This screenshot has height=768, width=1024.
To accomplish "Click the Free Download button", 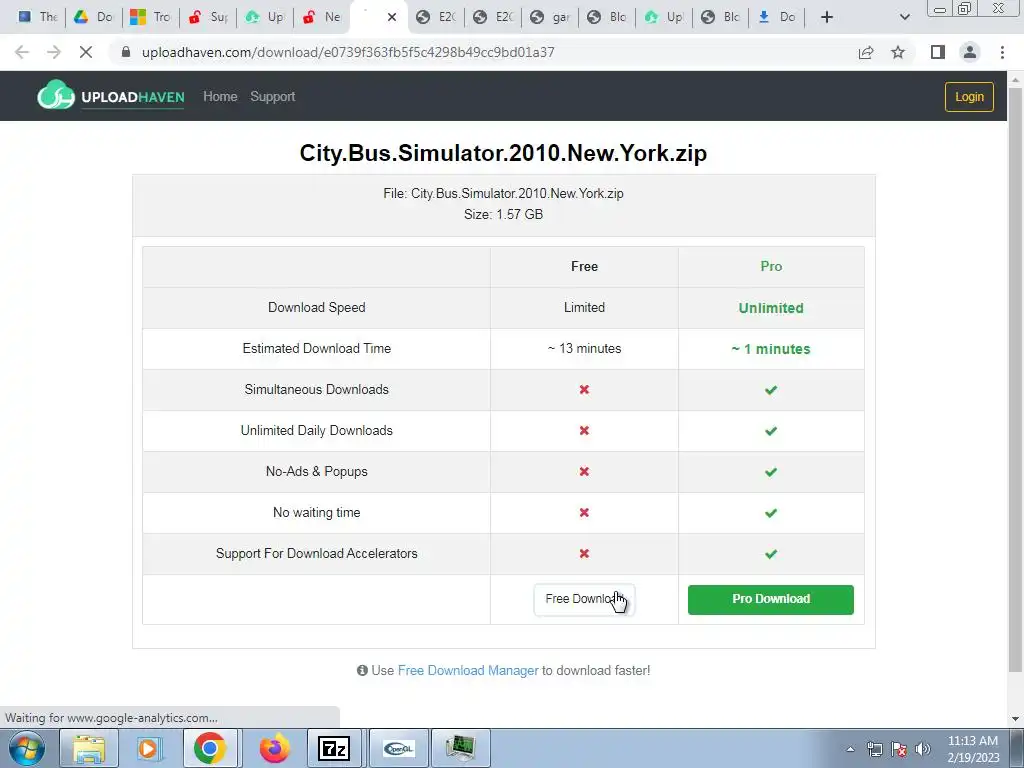I will coord(584,599).
